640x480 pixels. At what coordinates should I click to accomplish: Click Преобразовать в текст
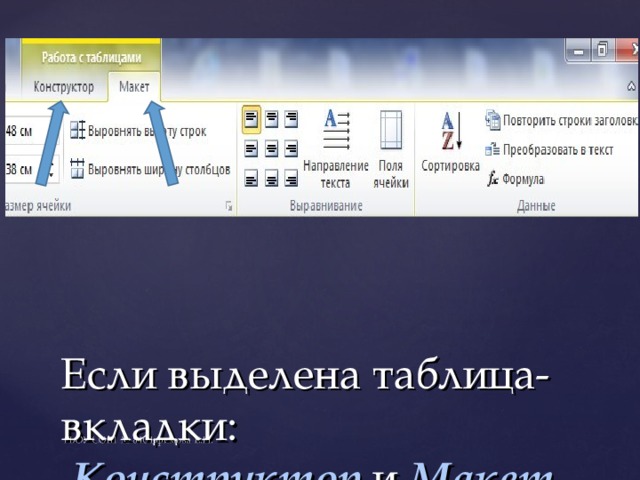coord(549,150)
